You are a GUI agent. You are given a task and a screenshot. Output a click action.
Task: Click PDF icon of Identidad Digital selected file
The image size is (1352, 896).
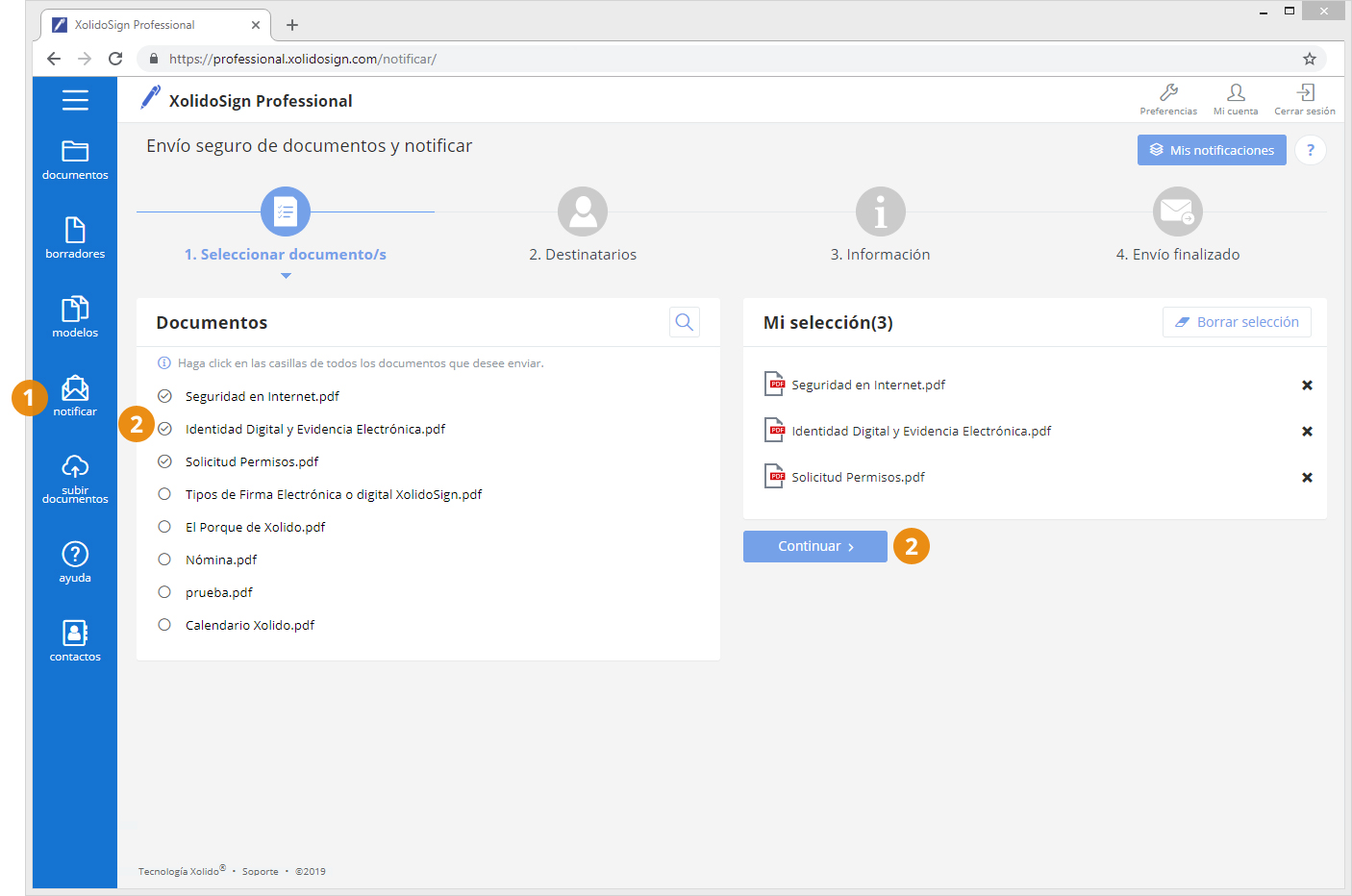(774, 430)
